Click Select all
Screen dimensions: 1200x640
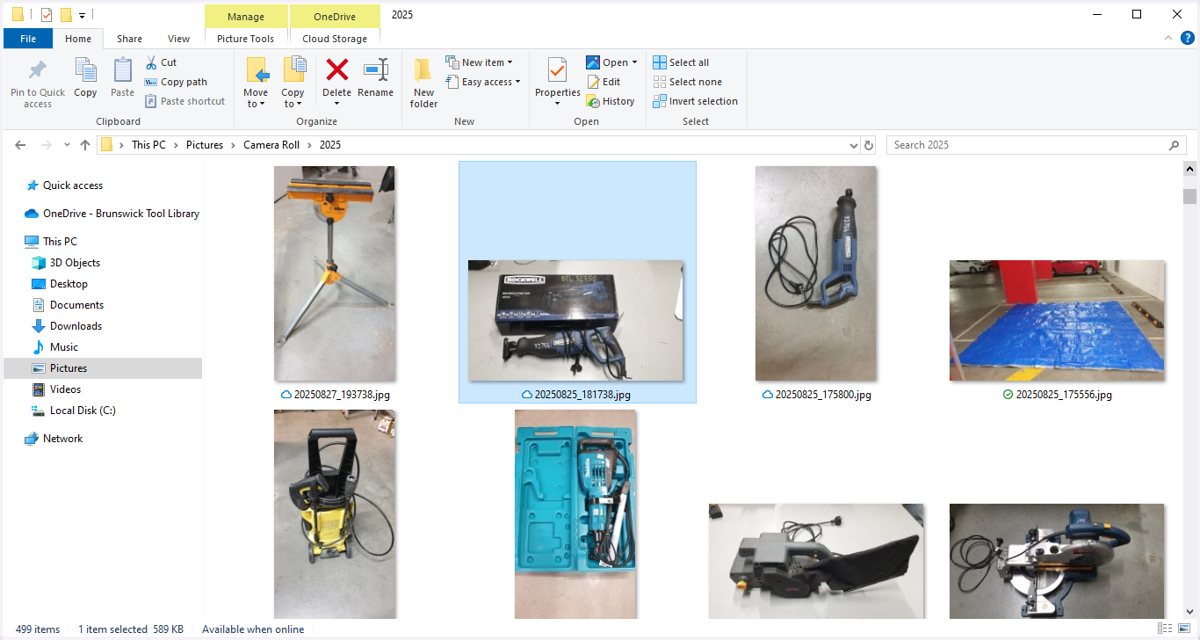tap(681, 62)
